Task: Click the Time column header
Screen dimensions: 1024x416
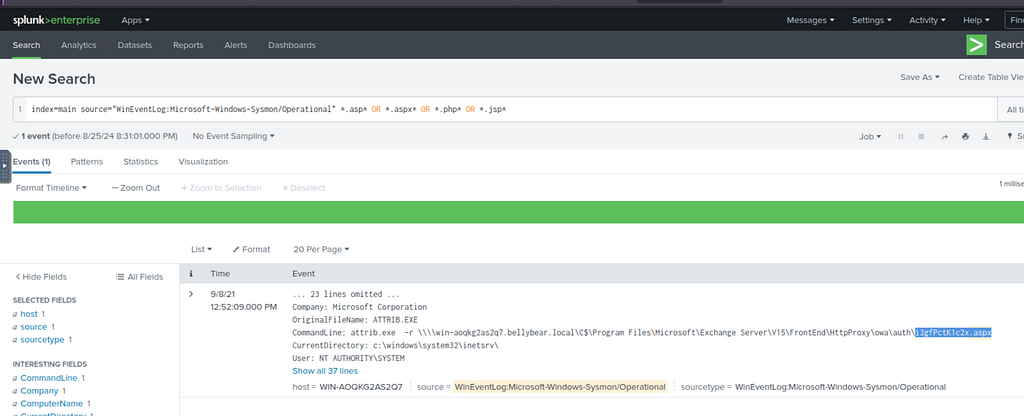Action: tap(220, 274)
